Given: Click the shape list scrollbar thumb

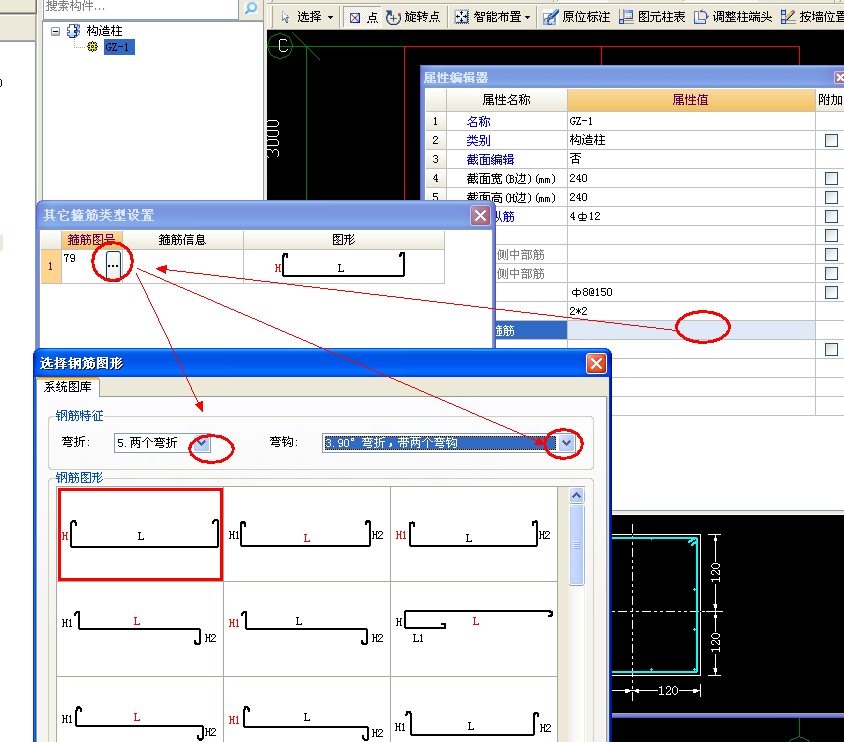Looking at the screenshot, I should coord(576,545).
